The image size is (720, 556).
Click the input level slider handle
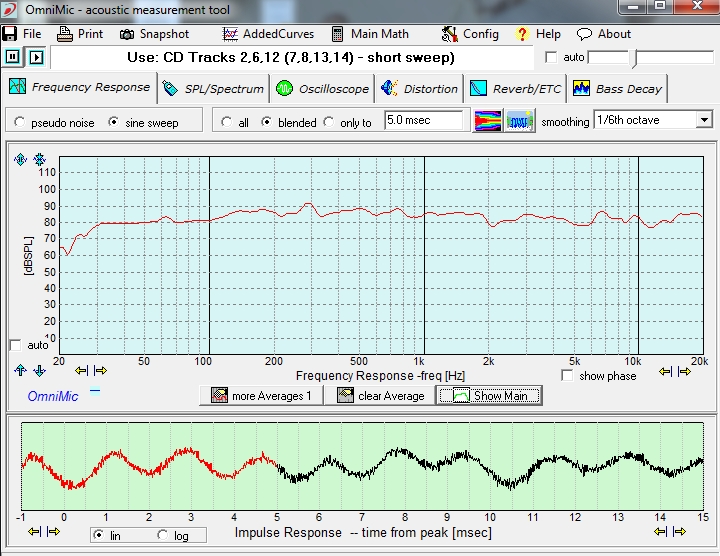(634, 59)
